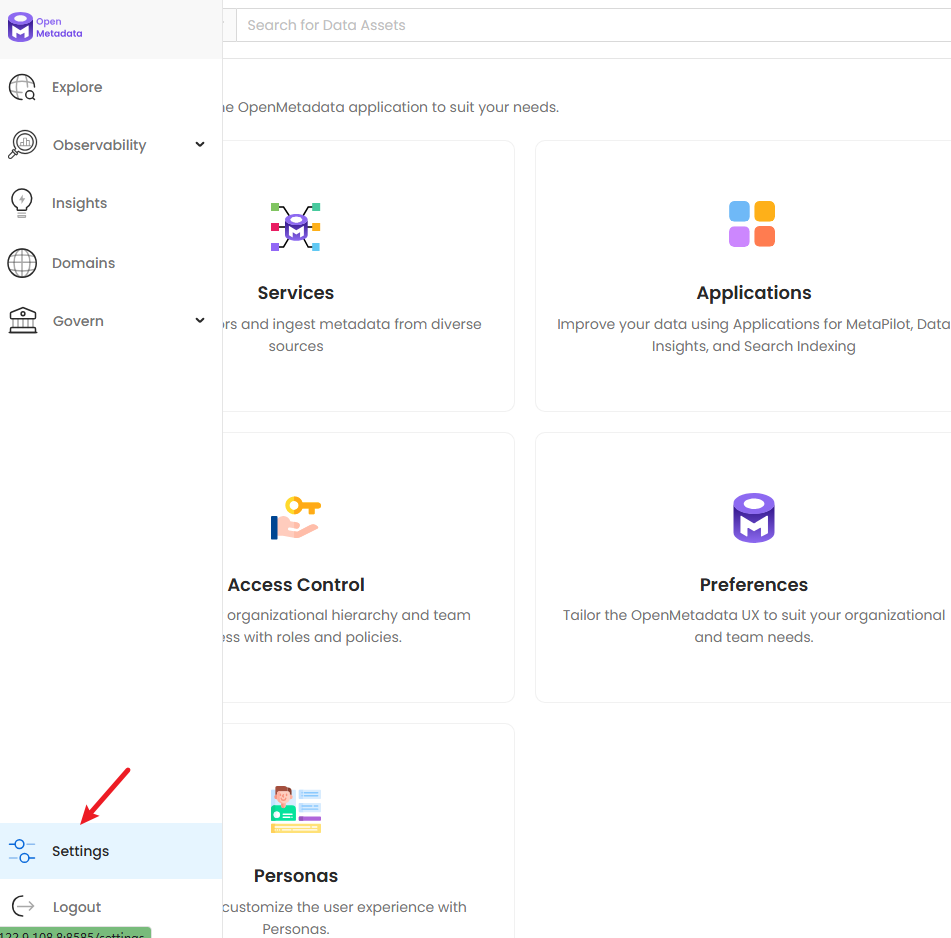Open the Preferences settings heading
The height and width of the screenshot is (938, 951).
(754, 585)
